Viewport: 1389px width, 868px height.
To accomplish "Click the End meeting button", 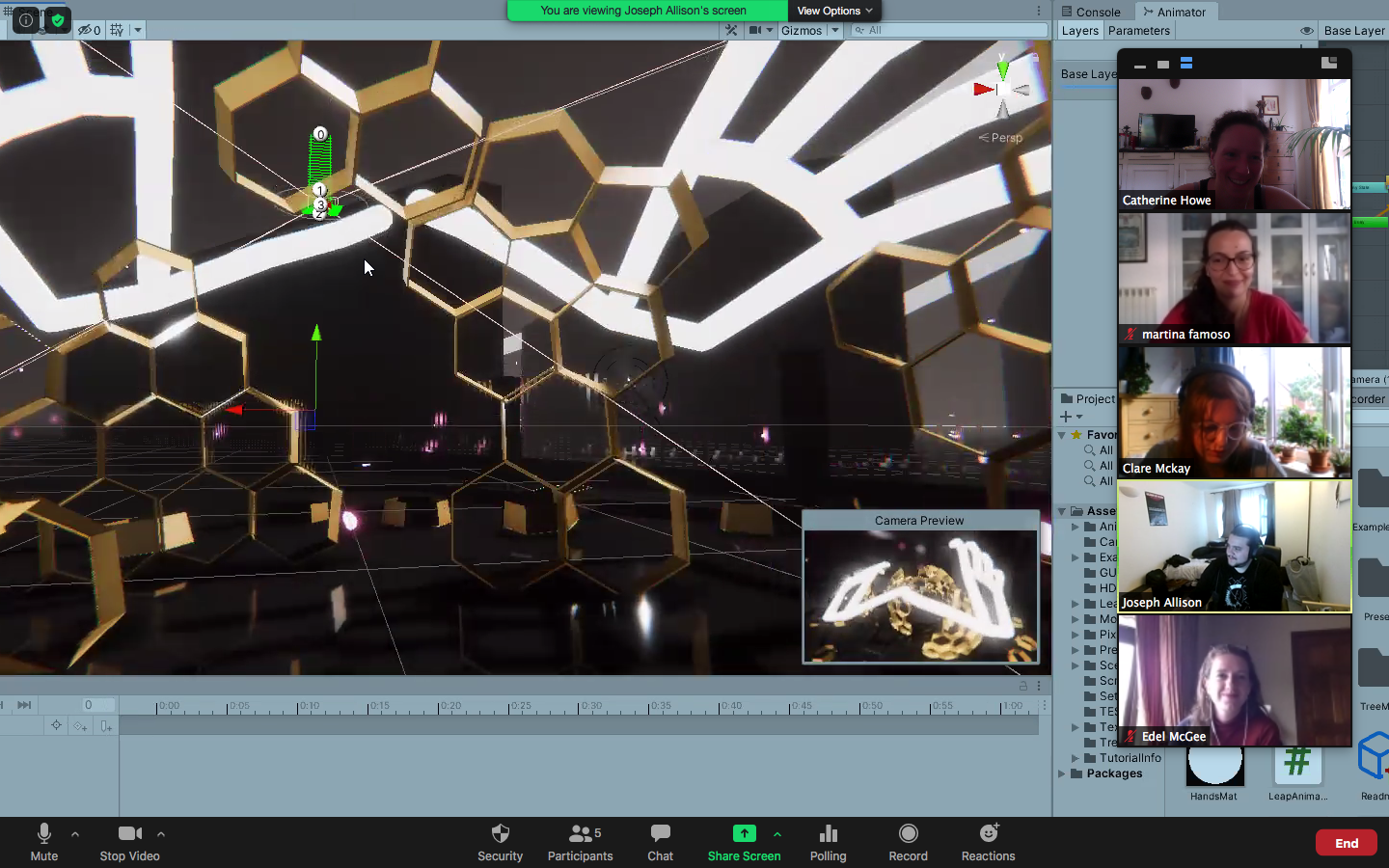I will pyautogui.click(x=1346, y=843).
